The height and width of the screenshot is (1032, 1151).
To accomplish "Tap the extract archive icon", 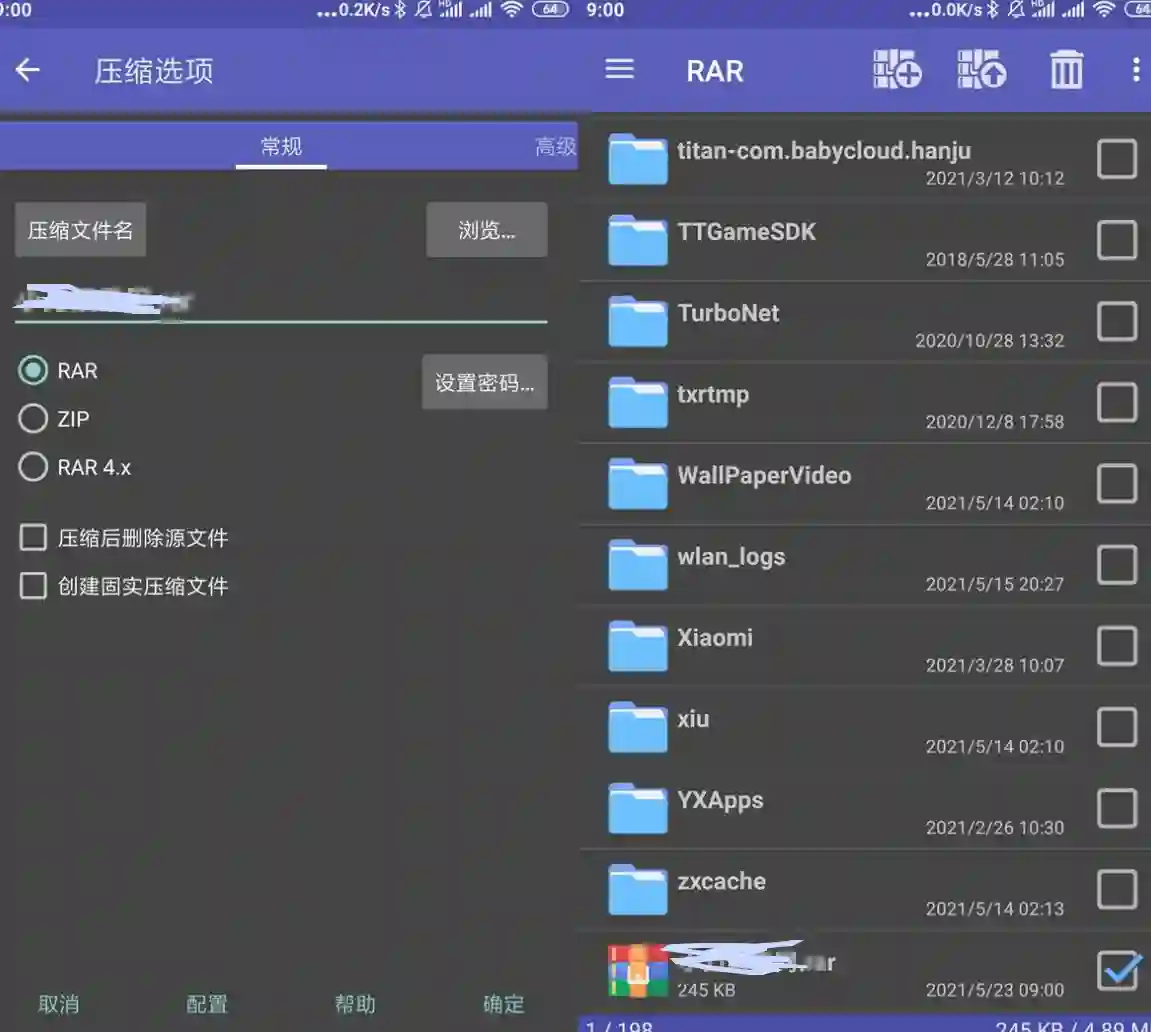I will [x=981, y=70].
